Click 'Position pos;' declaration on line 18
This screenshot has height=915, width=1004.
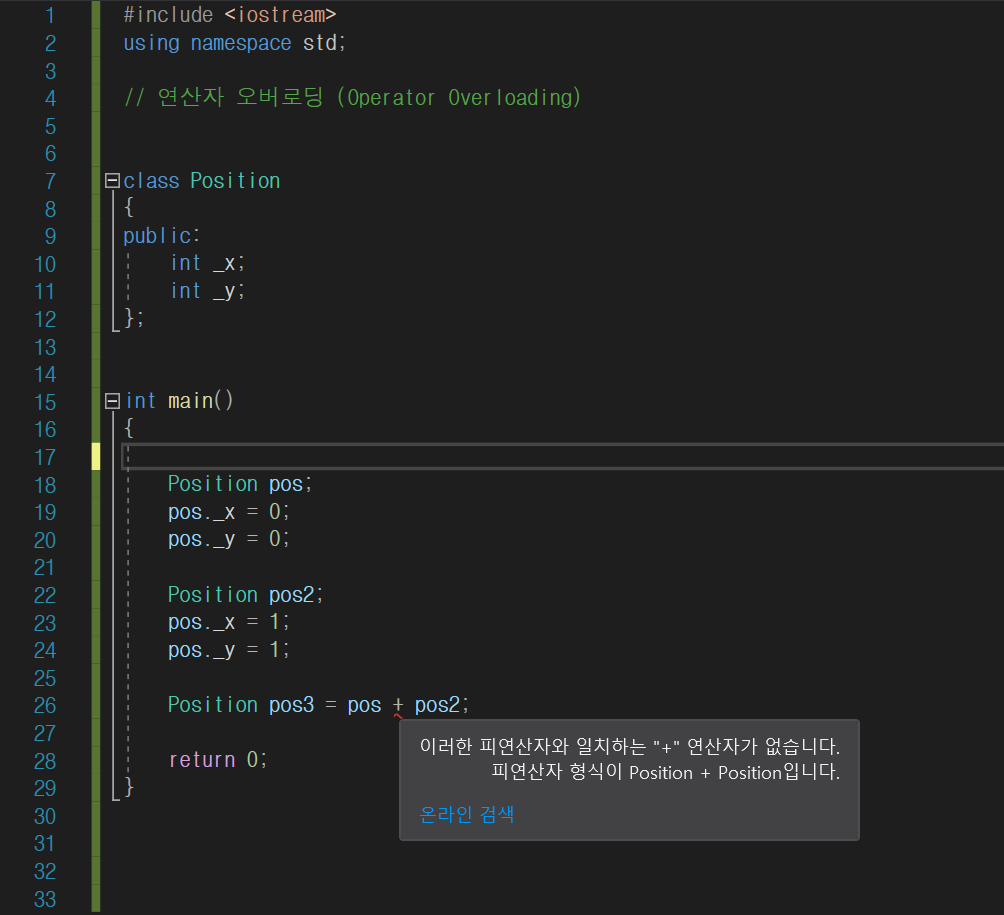[239, 484]
